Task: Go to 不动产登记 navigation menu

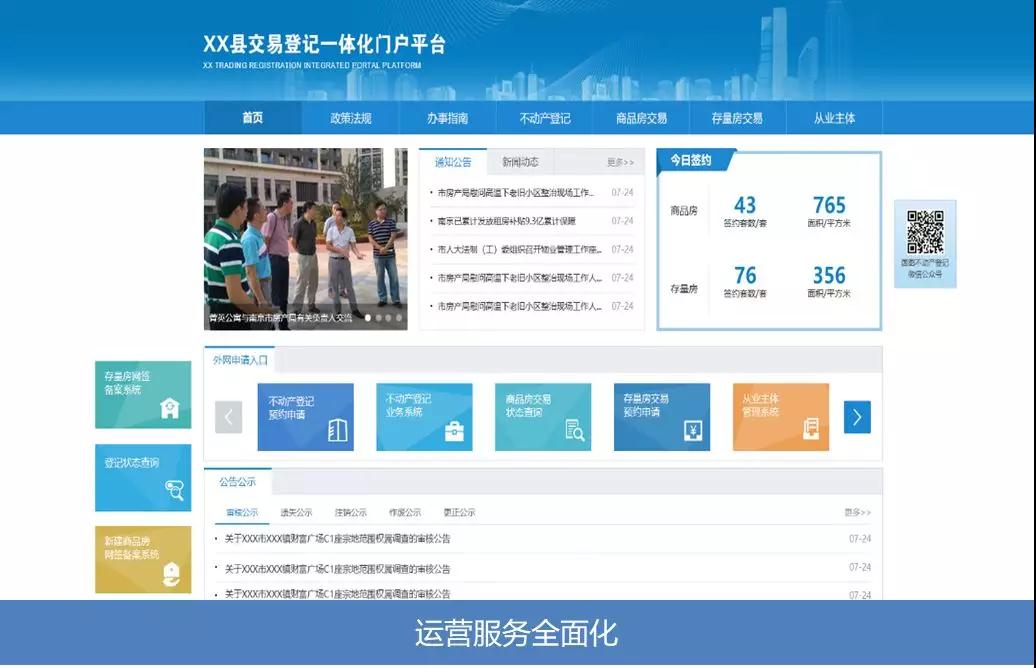Action: tap(545, 118)
